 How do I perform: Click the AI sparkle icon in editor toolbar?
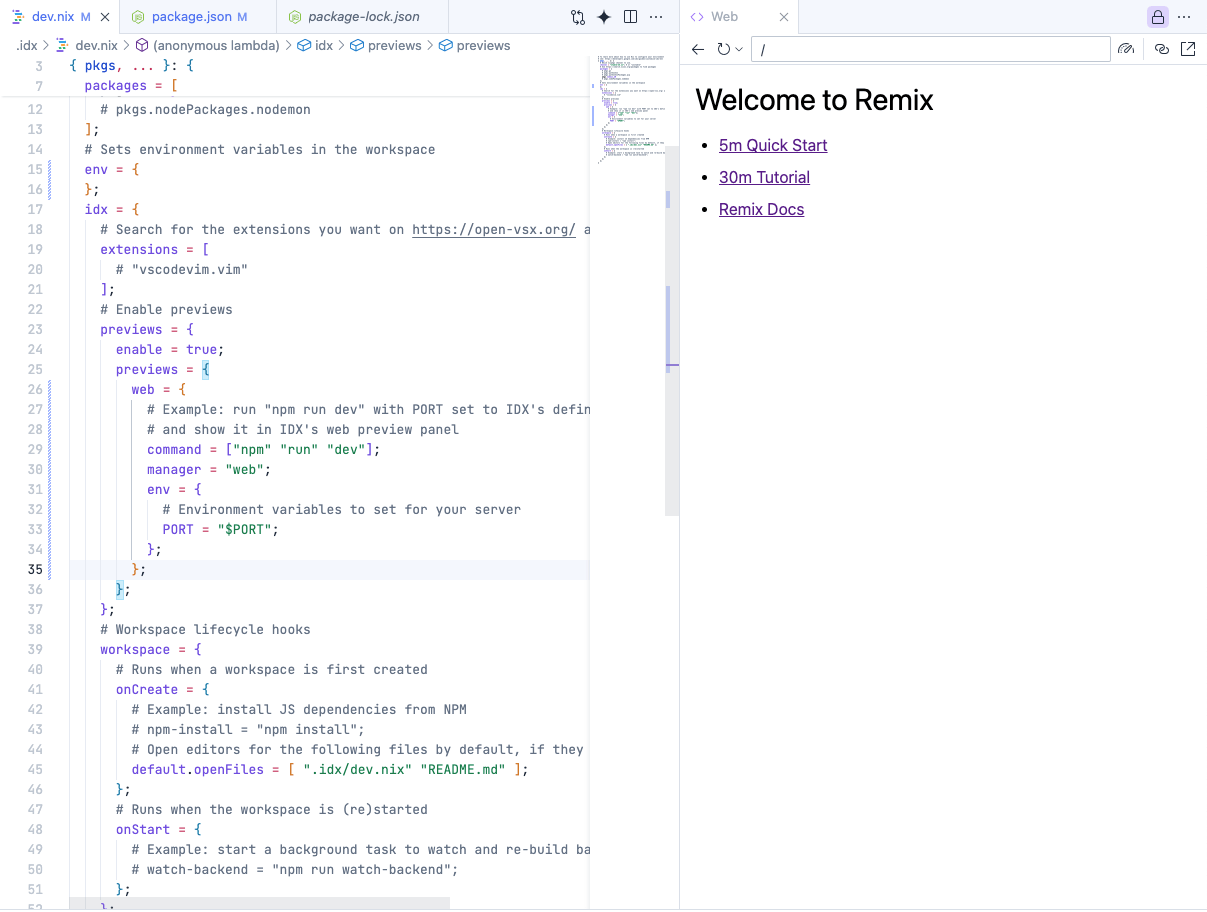pyautogui.click(x=604, y=17)
